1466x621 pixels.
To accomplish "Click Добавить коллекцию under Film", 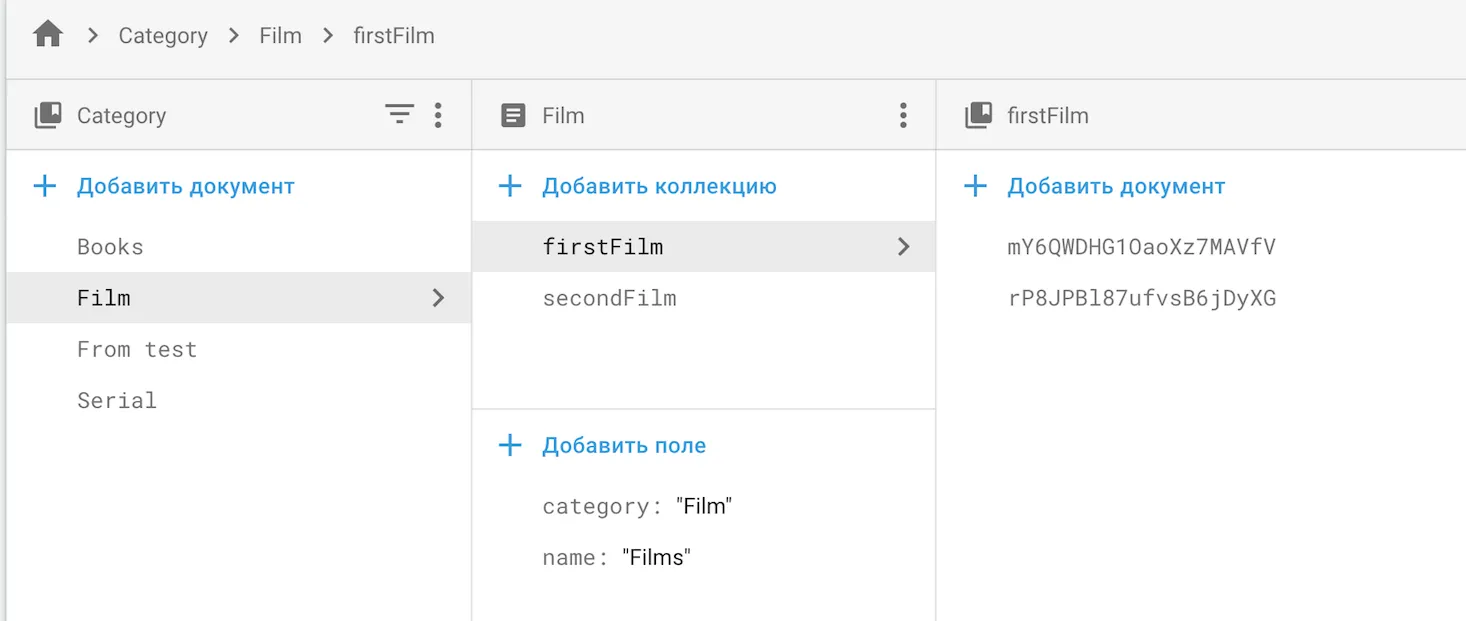I will tap(659, 186).
